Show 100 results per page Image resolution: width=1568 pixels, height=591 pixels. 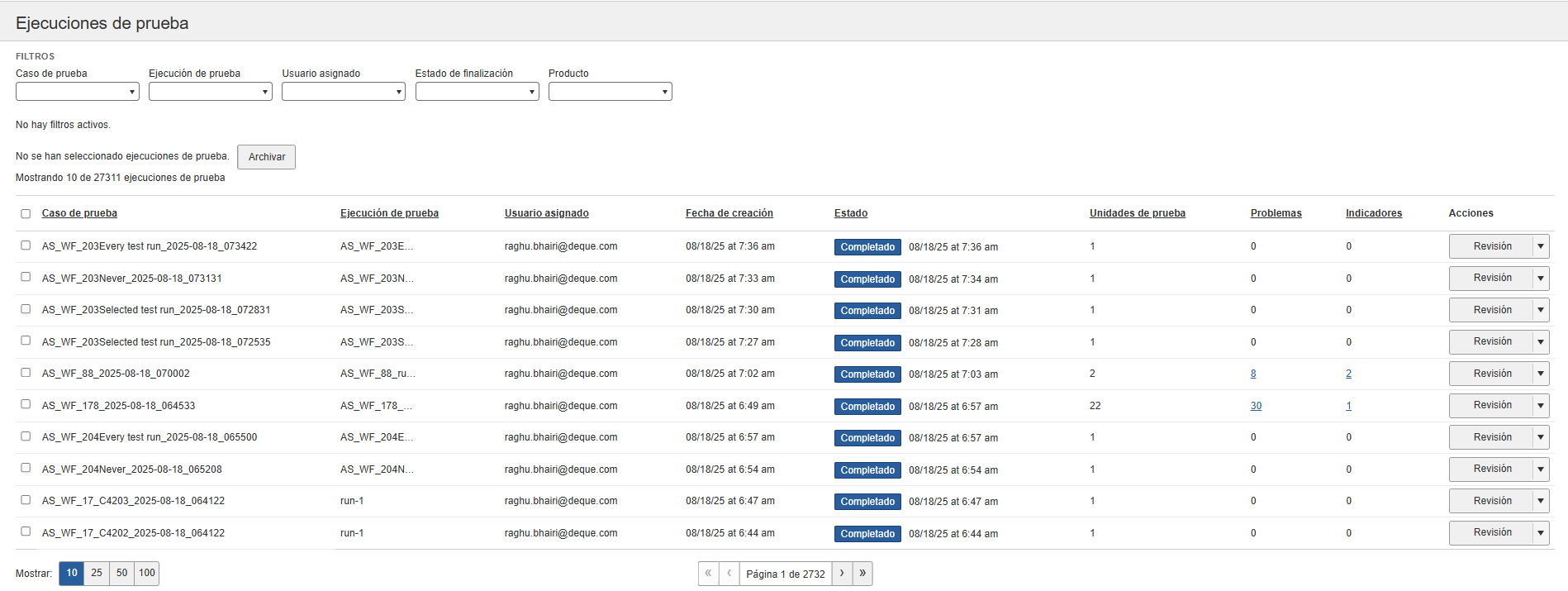pyautogui.click(x=147, y=574)
